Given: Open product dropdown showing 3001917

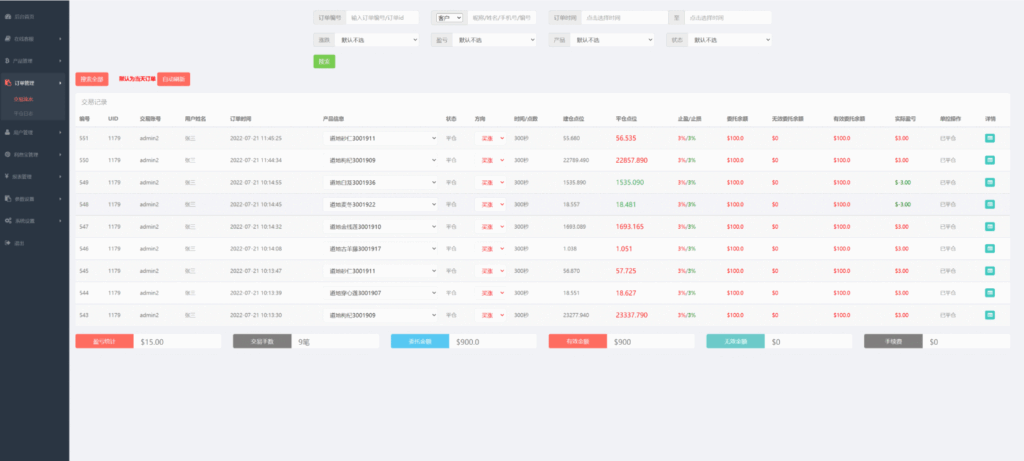Looking at the screenshot, I should pyautogui.click(x=381, y=249).
